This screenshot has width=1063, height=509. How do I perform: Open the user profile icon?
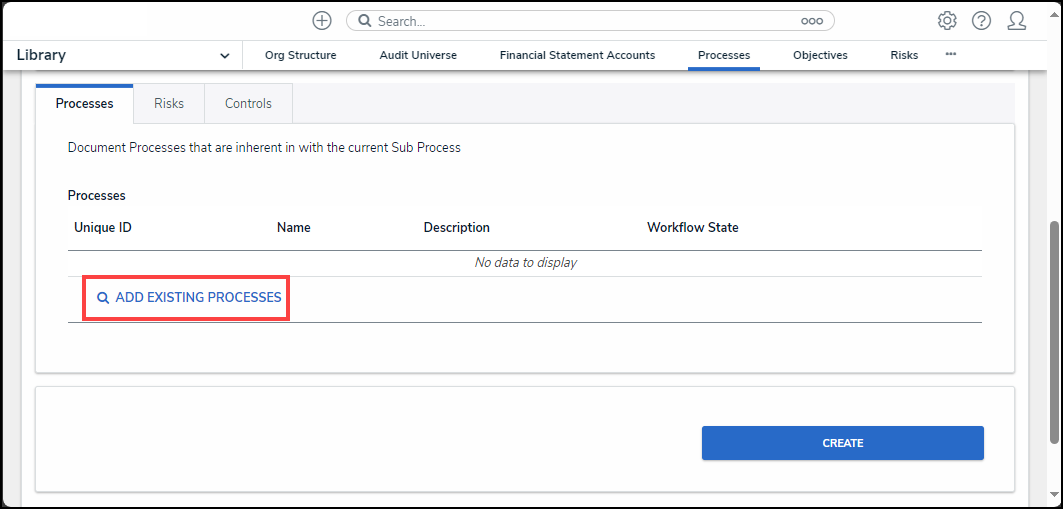(1017, 21)
